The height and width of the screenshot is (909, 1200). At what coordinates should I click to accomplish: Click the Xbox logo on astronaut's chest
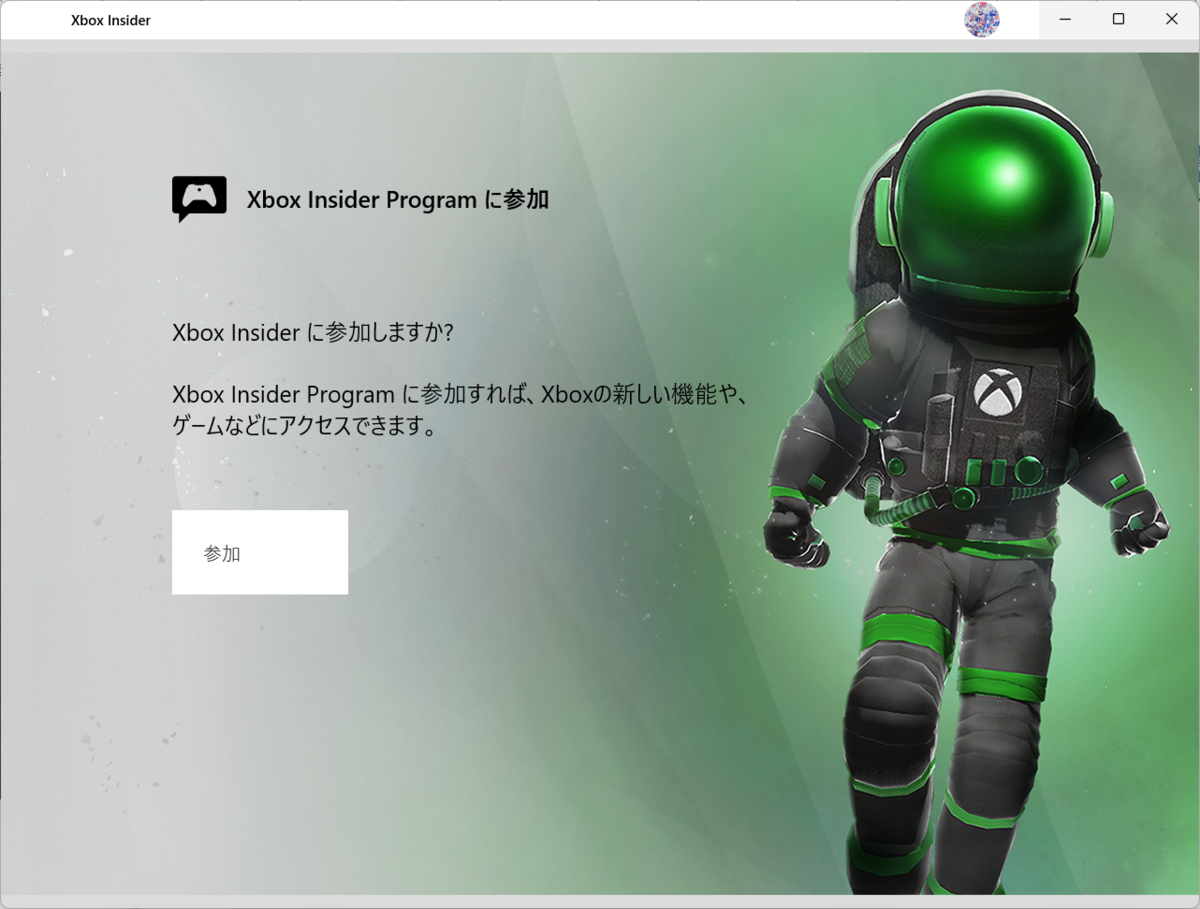coord(996,392)
